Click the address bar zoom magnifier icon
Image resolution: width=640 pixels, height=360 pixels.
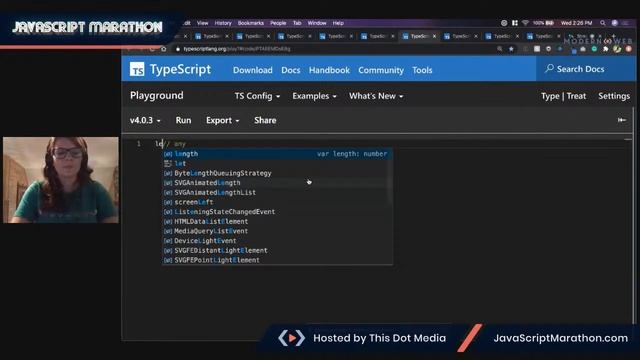coord(500,49)
